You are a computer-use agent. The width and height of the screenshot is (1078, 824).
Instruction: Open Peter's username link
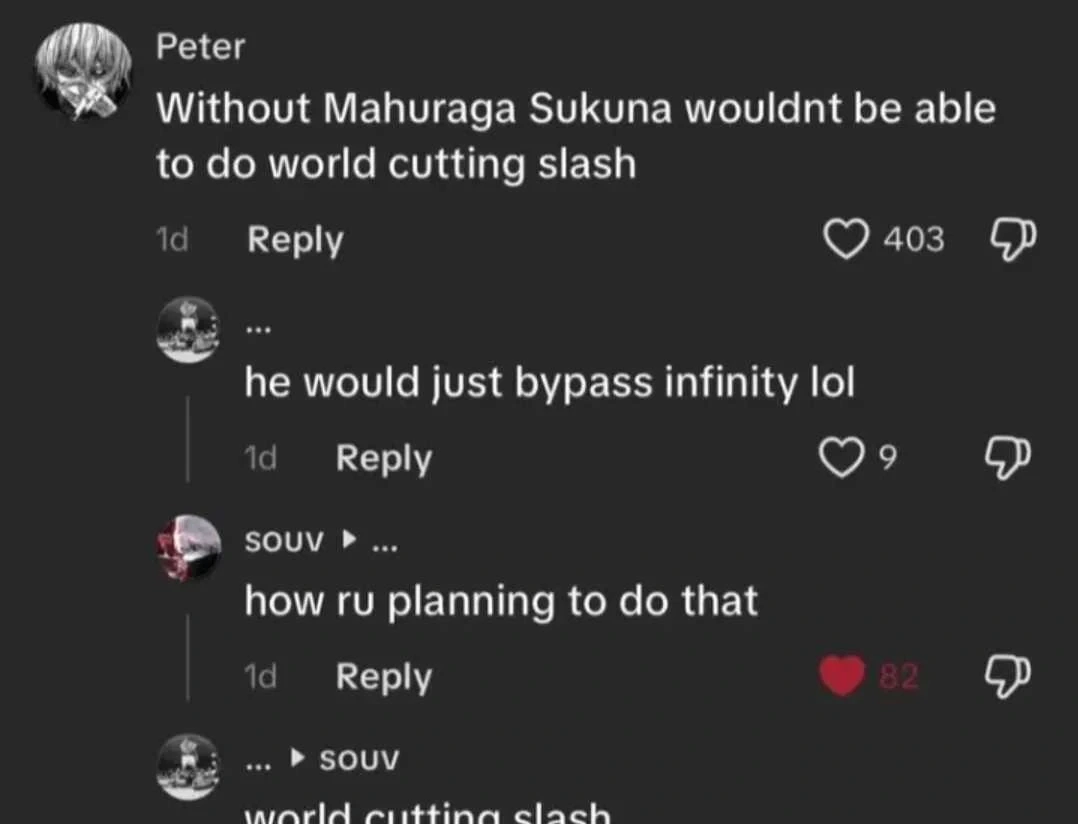[200, 46]
